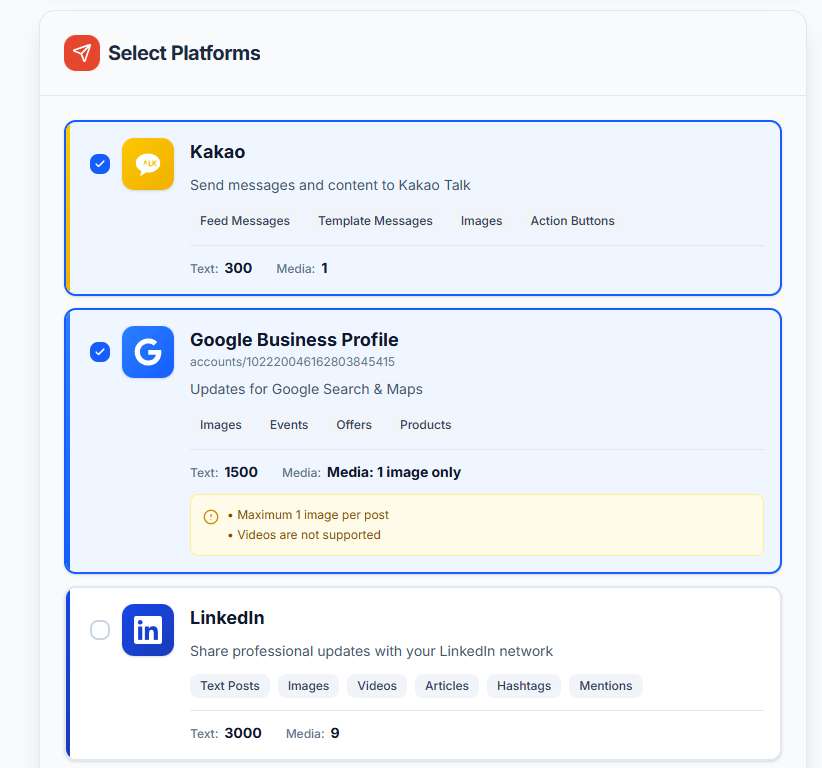Screen dimensions: 822x768
Task: Click the Events tag on the Google card
Action: click(x=289, y=424)
